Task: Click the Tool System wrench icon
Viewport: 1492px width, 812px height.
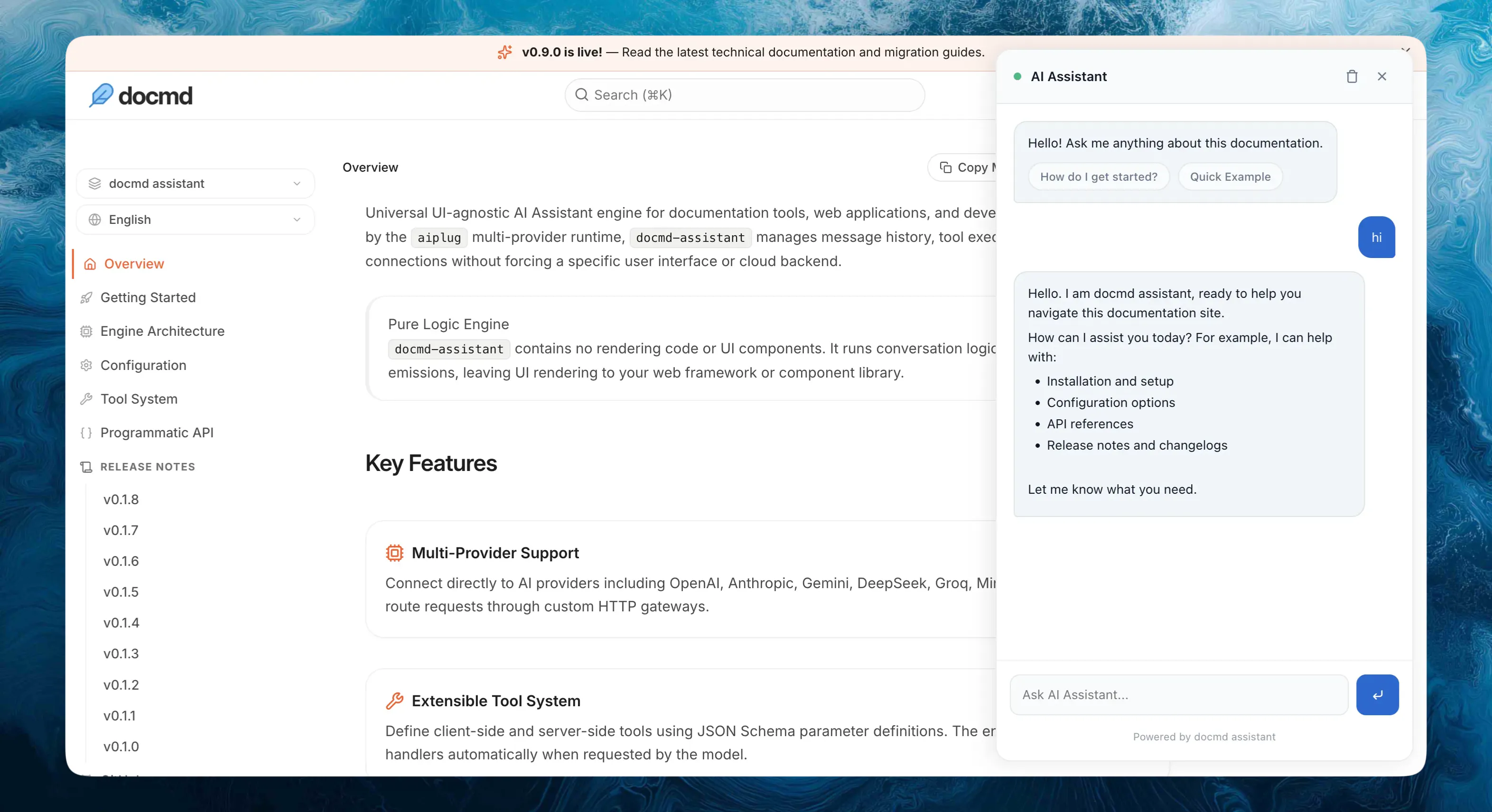Action: (86, 399)
